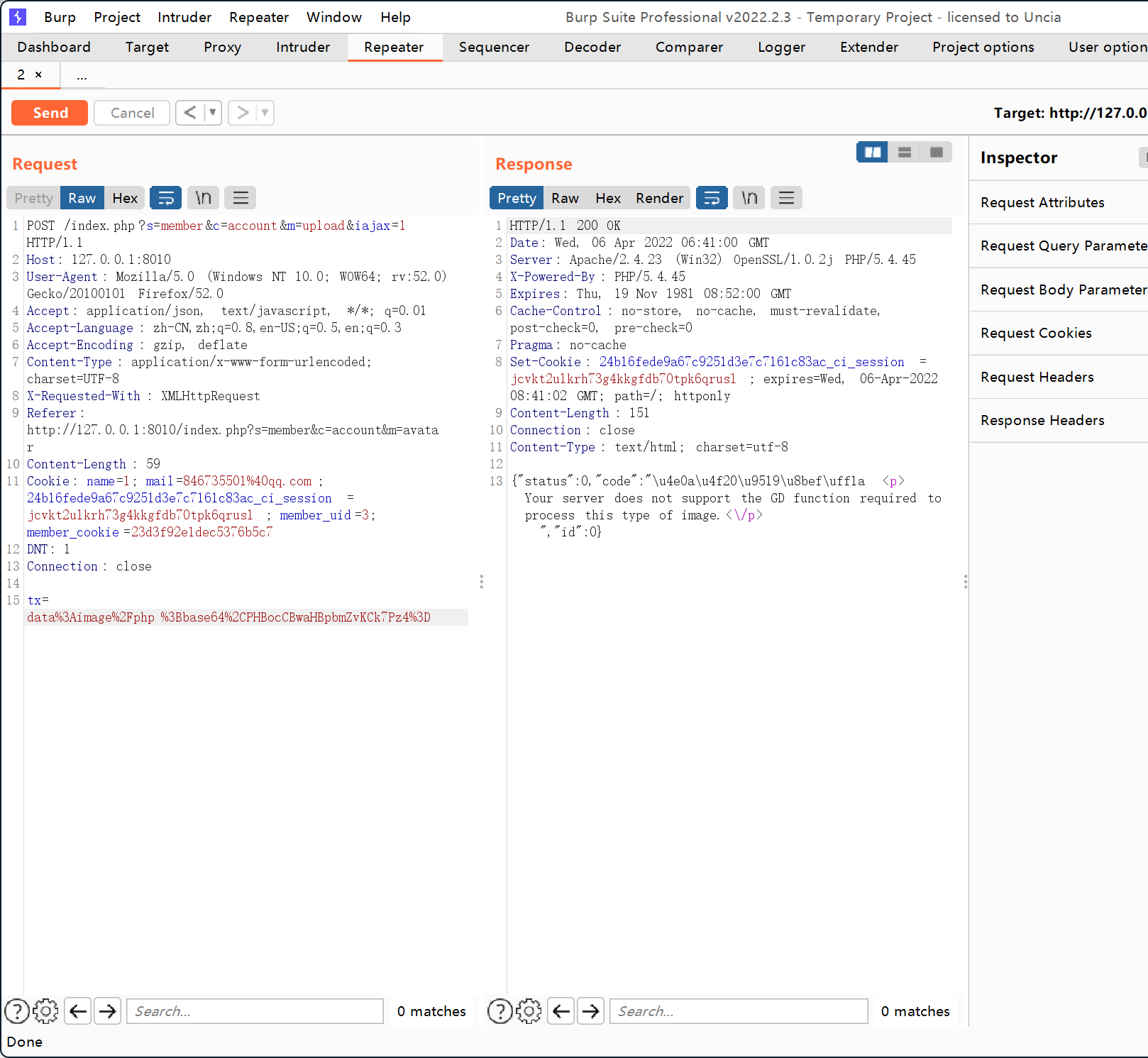Click the Cancel button
This screenshot has width=1148, height=1058.
[x=132, y=113]
